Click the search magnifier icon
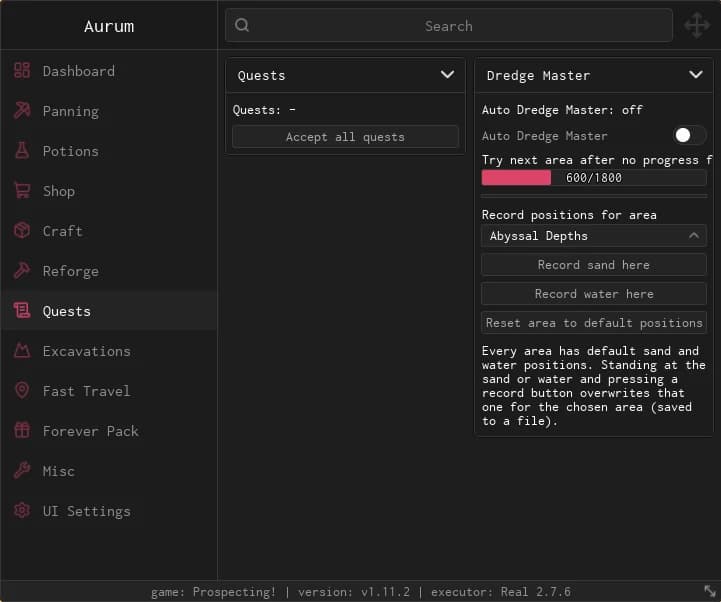Screen dimensions: 721x602 pos(242,25)
